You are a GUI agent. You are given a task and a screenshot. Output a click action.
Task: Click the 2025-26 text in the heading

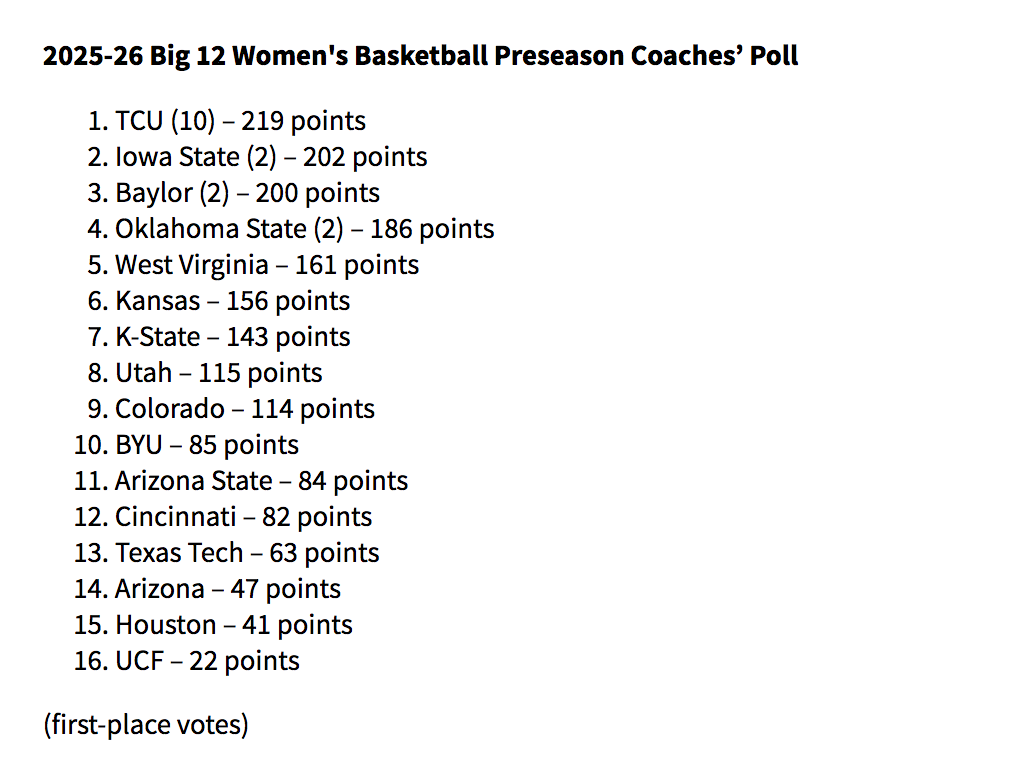(x=93, y=55)
